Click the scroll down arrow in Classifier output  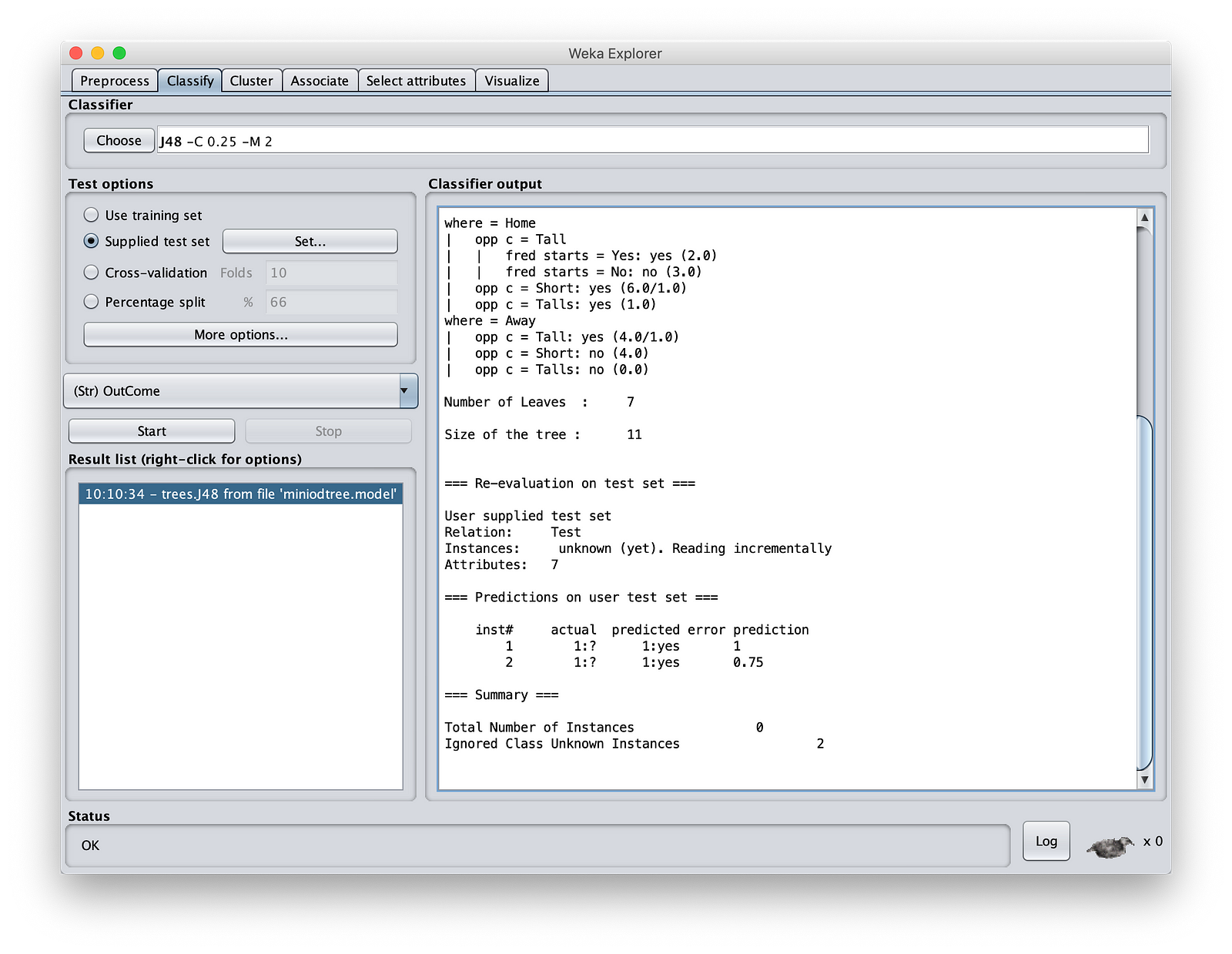coord(1144,779)
